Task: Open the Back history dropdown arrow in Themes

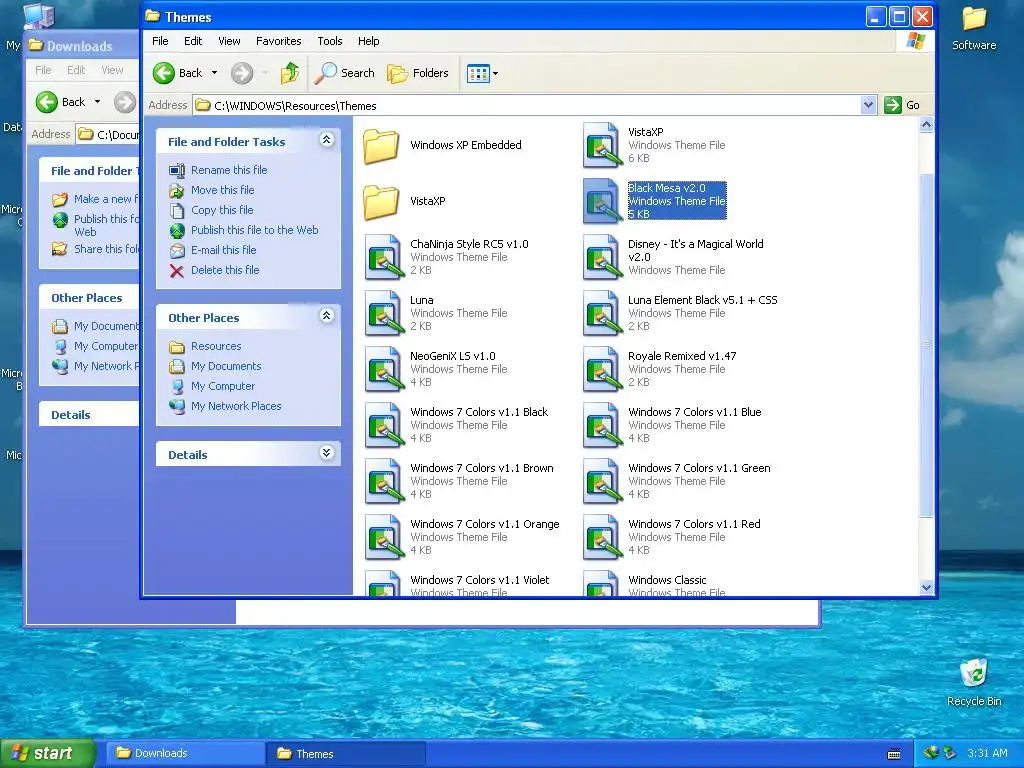Action: (214, 73)
